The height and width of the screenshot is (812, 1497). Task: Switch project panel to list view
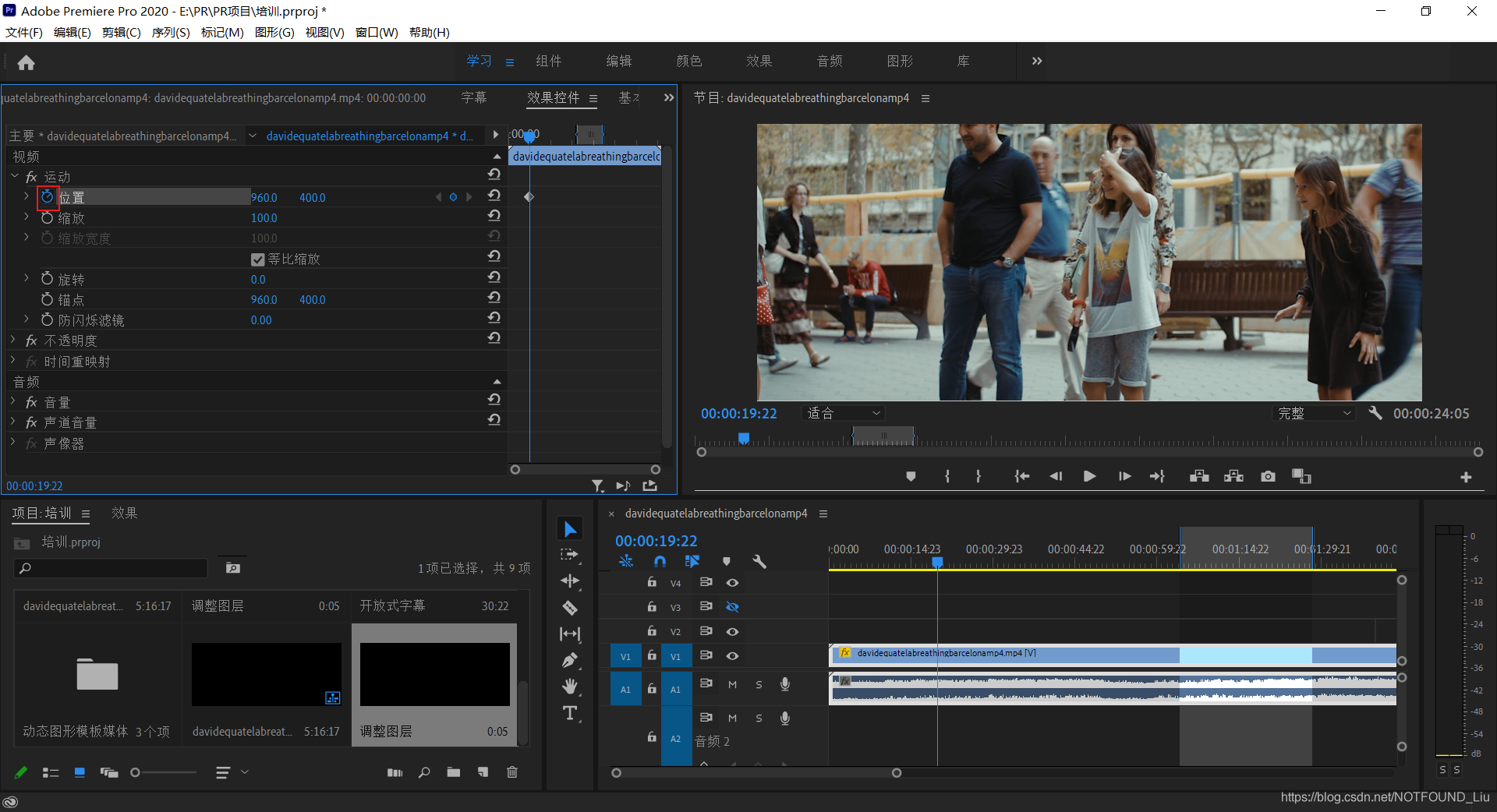[x=51, y=772]
